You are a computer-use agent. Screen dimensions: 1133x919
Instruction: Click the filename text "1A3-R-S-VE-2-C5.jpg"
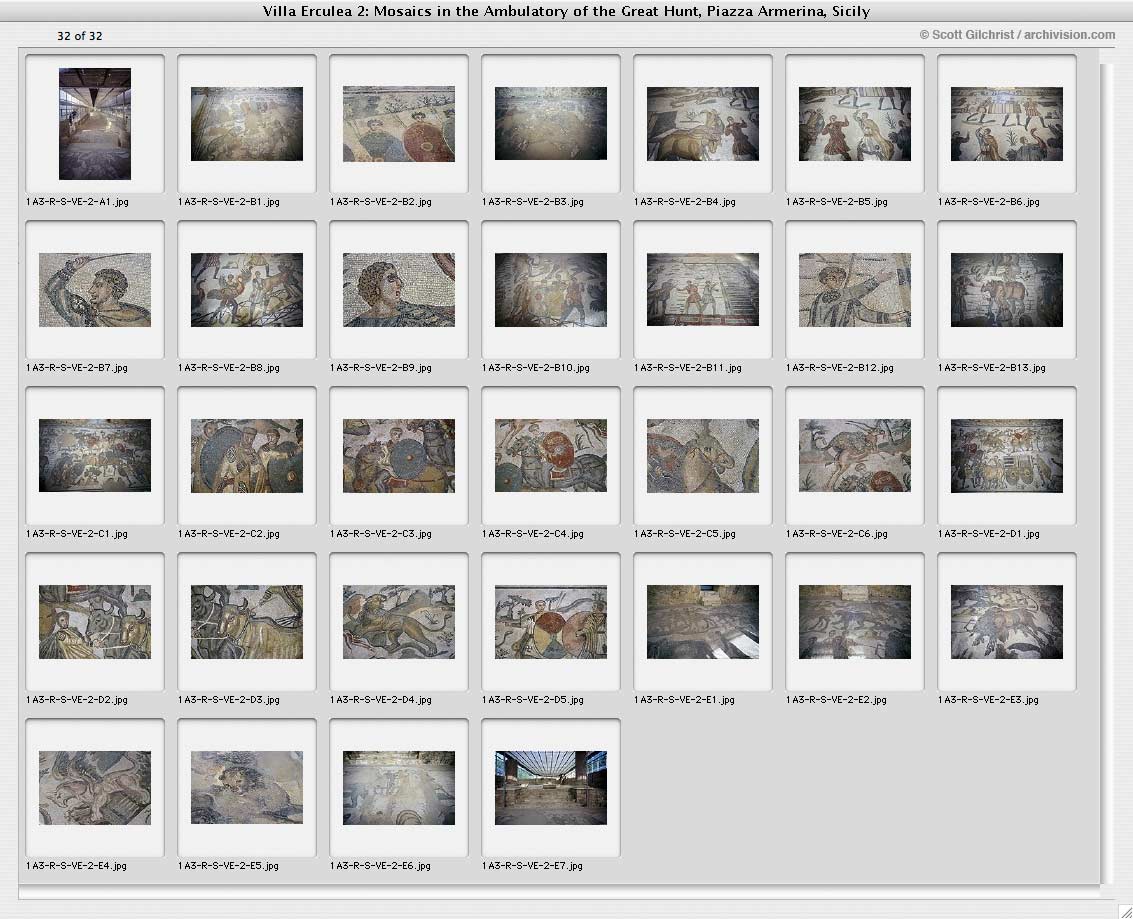(x=685, y=534)
